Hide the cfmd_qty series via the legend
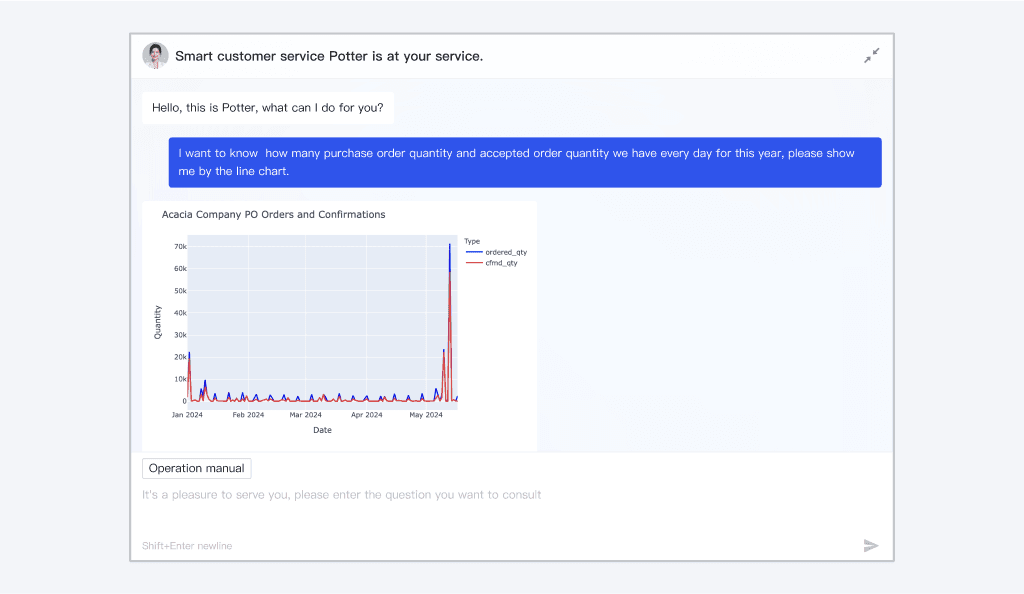Image resolution: width=1024 pixels, height=594 pixels. (500, 263)
